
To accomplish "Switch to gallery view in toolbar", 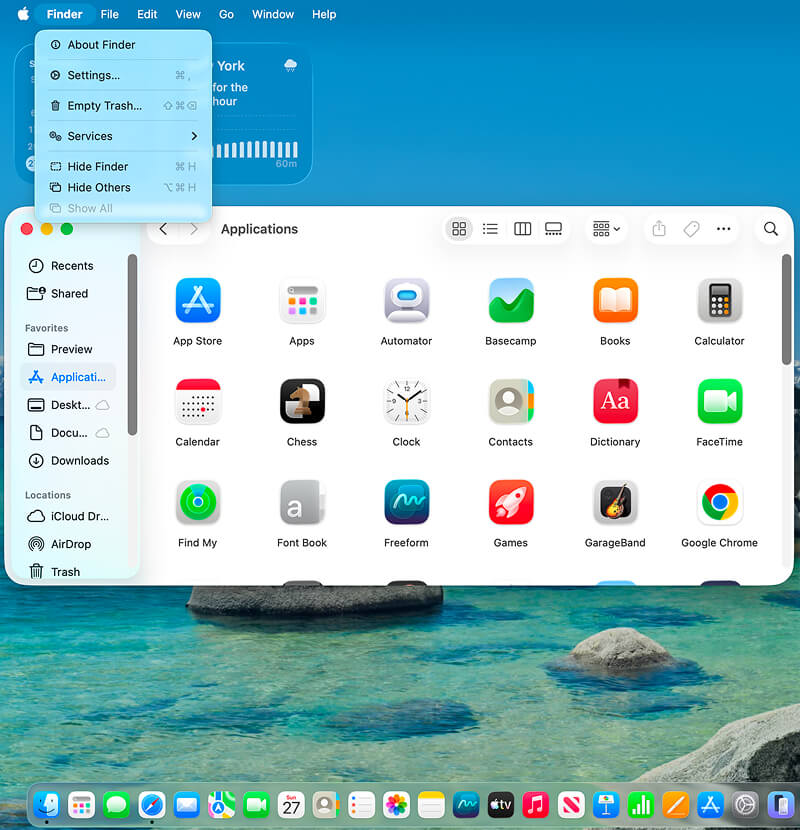I will click(x=553, y=229).
